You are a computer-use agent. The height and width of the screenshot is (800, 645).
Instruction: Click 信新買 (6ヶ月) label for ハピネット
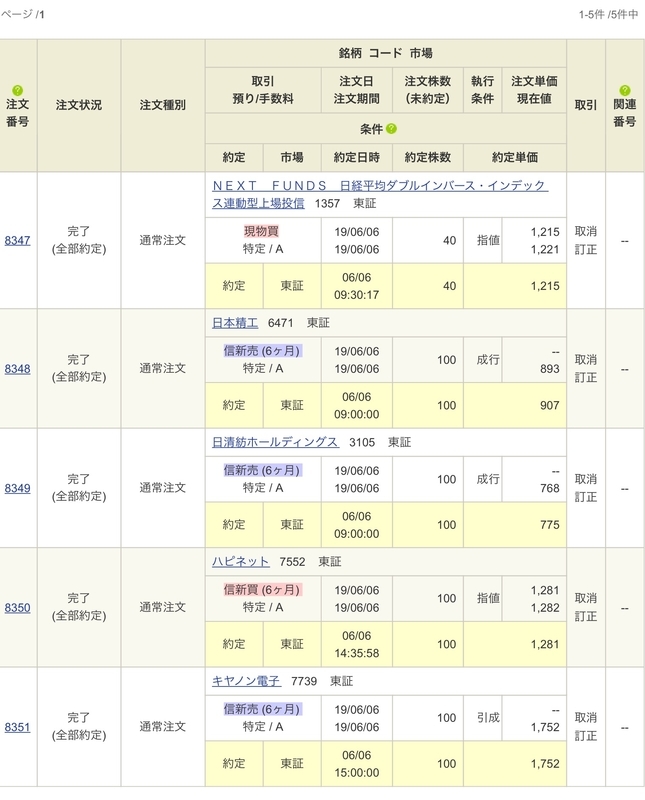262,590
